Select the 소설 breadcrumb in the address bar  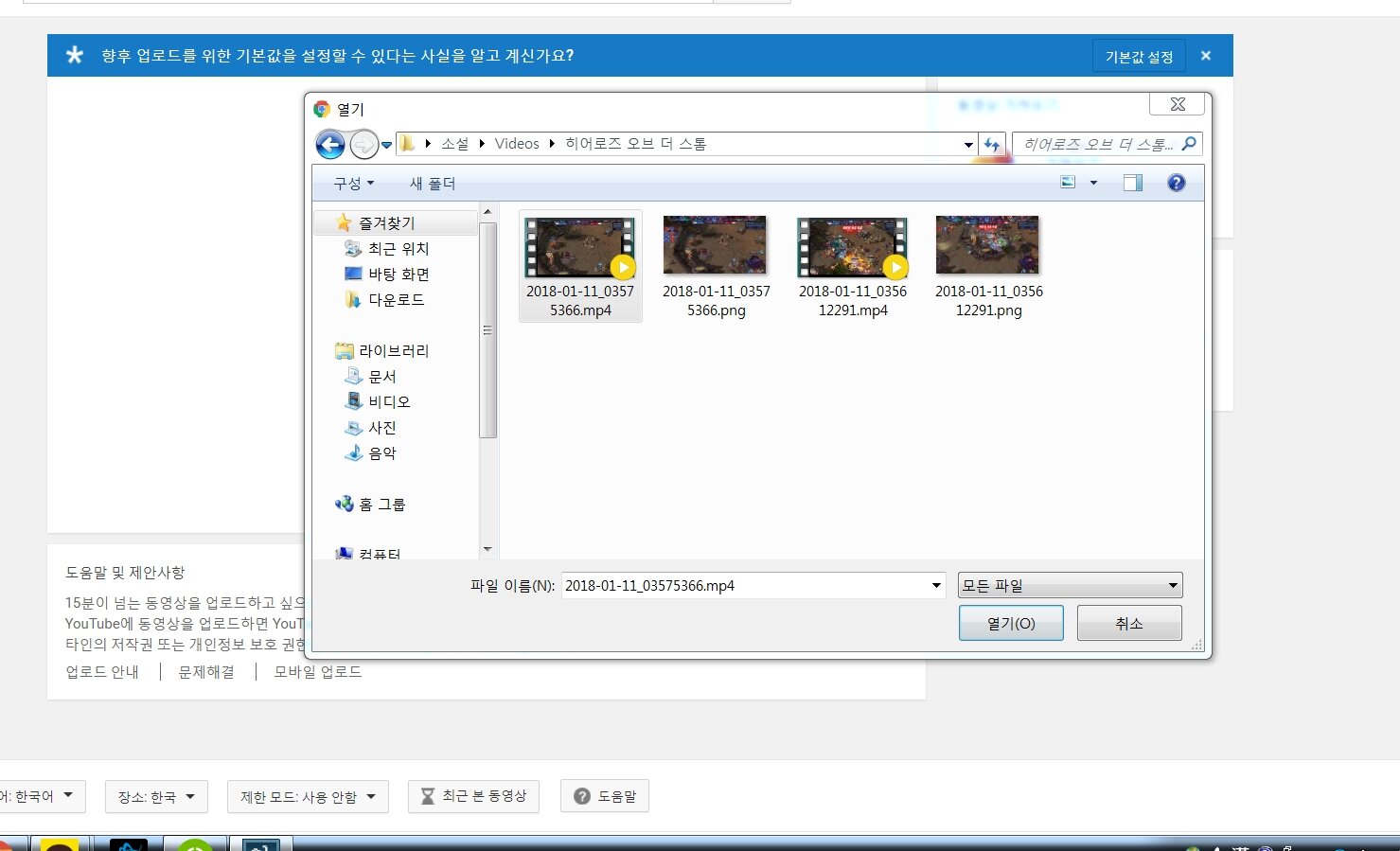(454, 144)
